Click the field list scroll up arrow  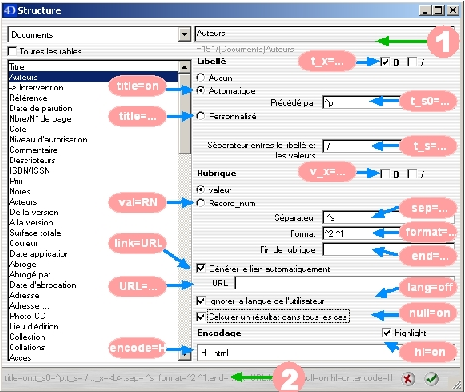(x=184, y=67)
